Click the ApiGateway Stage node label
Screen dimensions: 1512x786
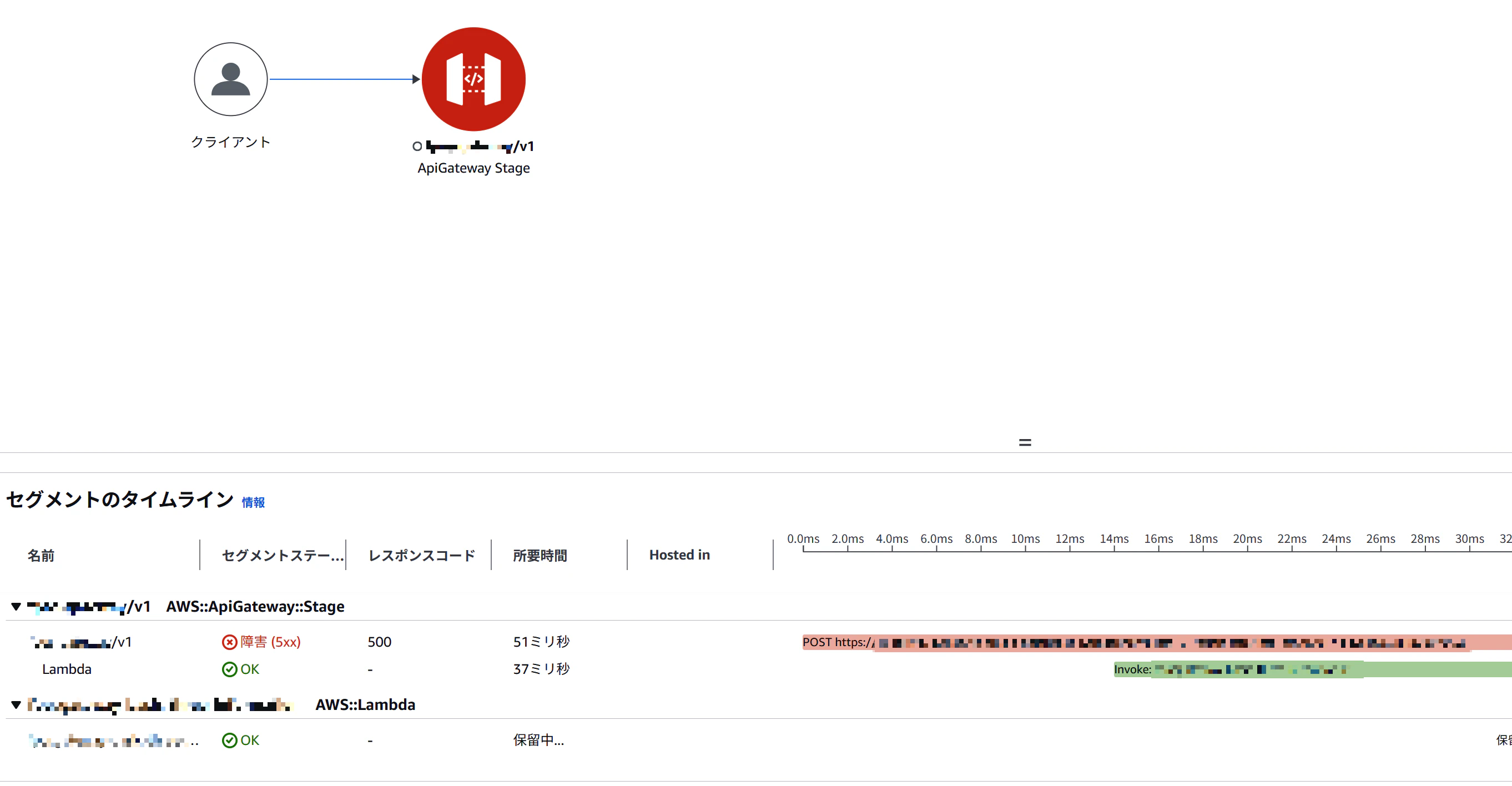tap(473, 168)
